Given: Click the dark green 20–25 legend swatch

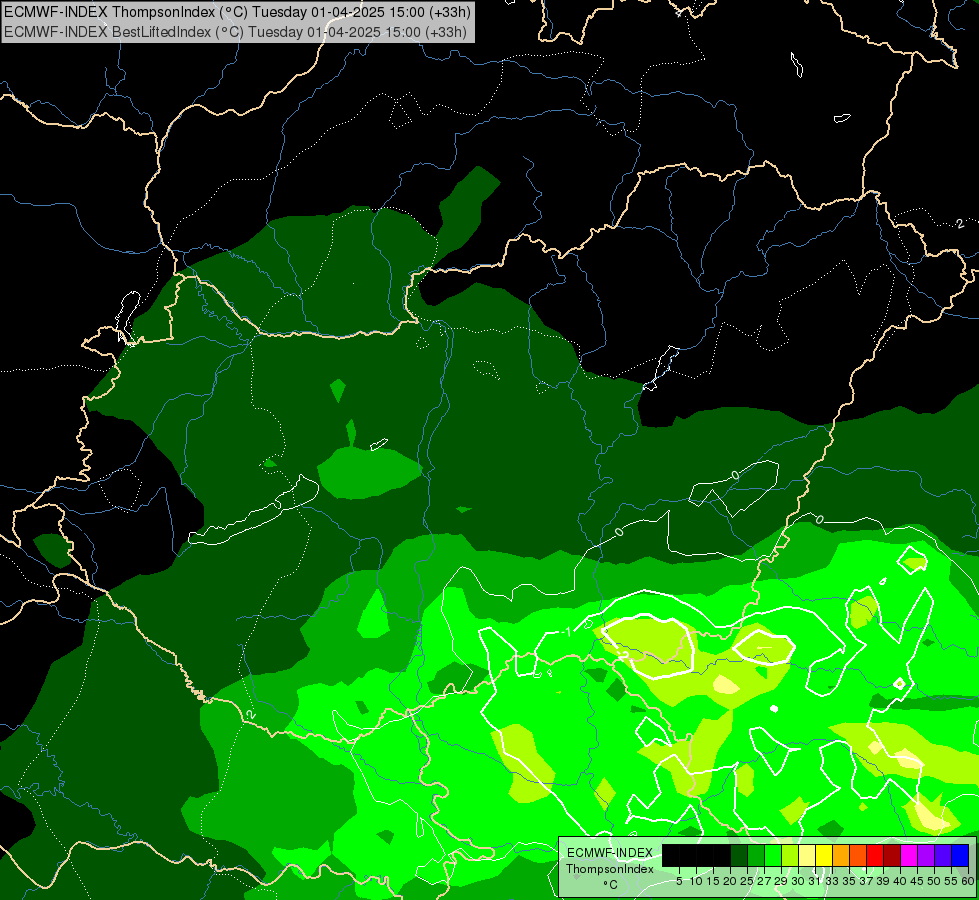Looking at the screenshot, I should [x=739, y=855].
